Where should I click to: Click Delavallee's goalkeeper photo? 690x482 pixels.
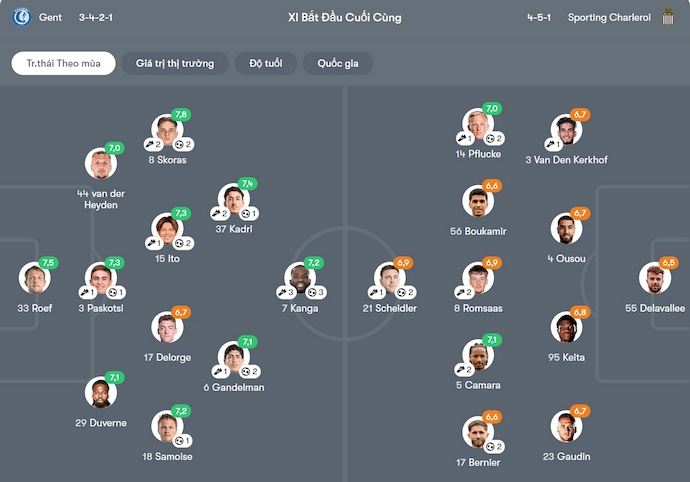click(x=655, y=279)
